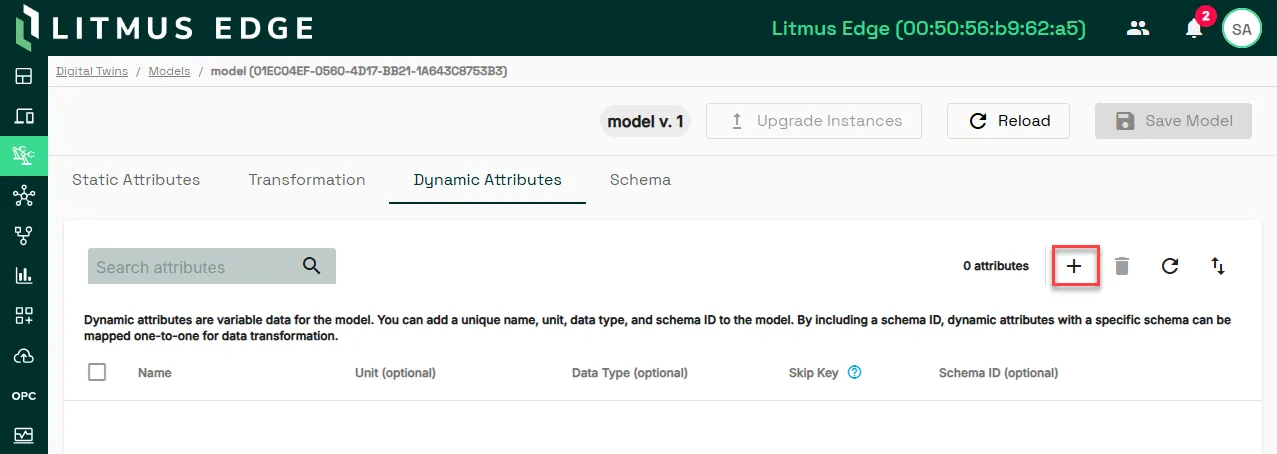Screen dimensions: 1277x454
Task: Click the Skip Key column header text
Action: click(x=814, y=373)
